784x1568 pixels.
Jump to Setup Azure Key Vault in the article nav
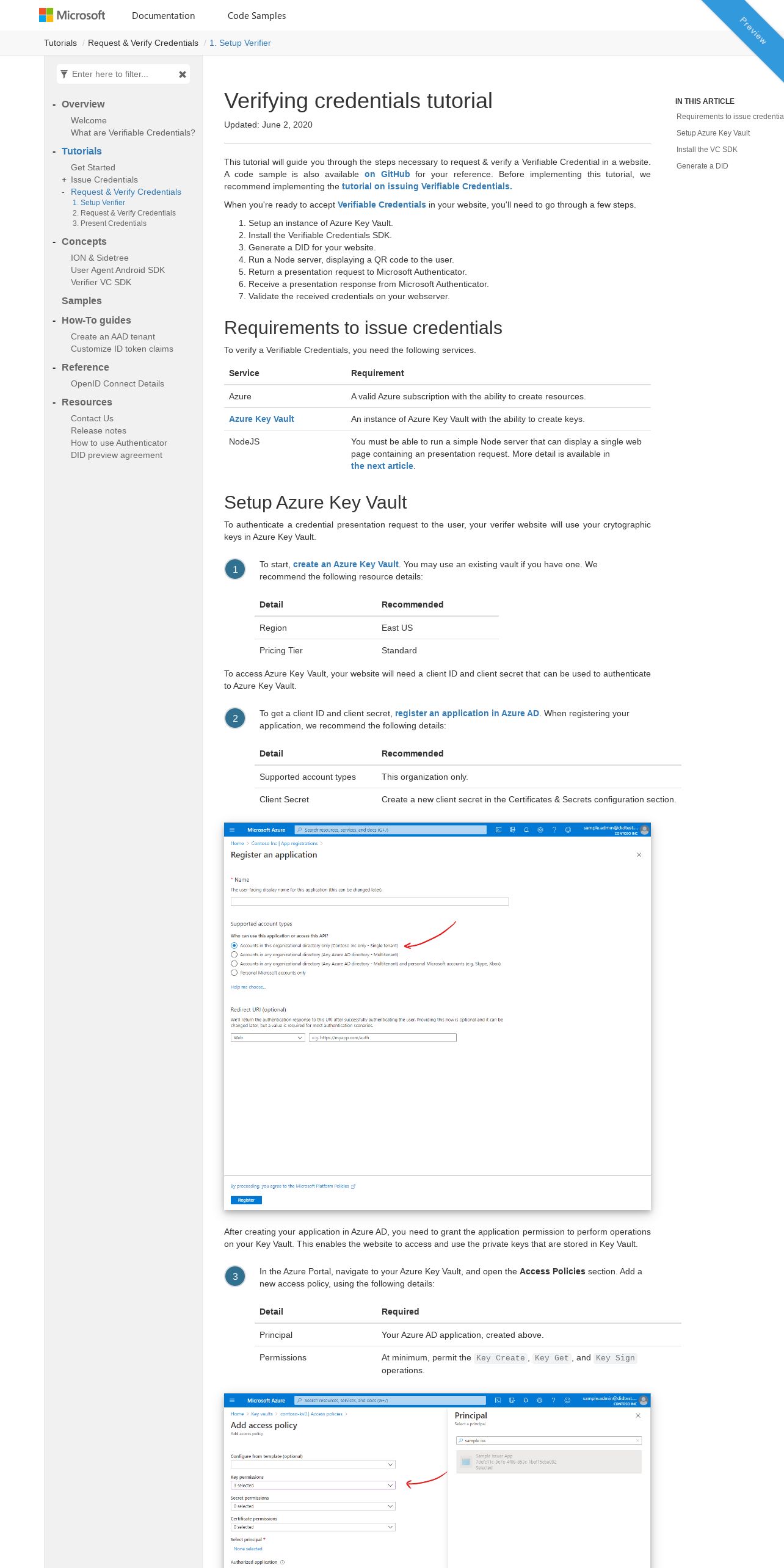coord(713,133)
